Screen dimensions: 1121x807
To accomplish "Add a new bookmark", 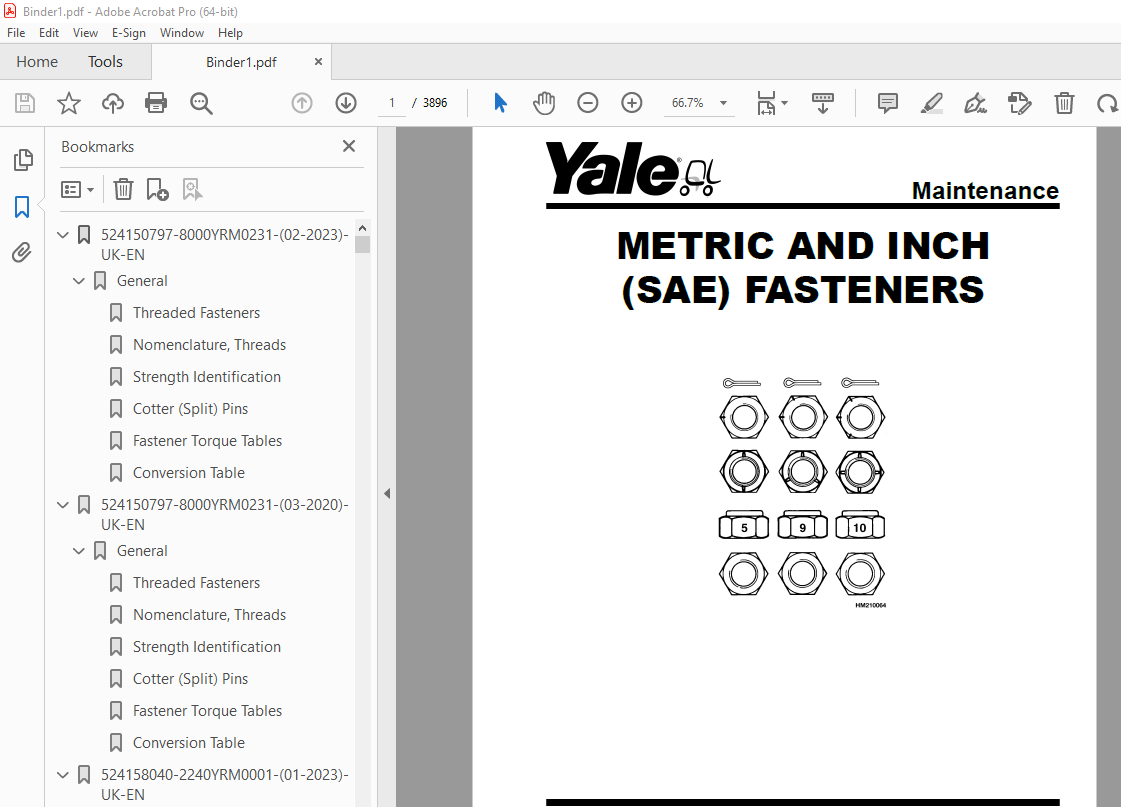I will (157, 189).
